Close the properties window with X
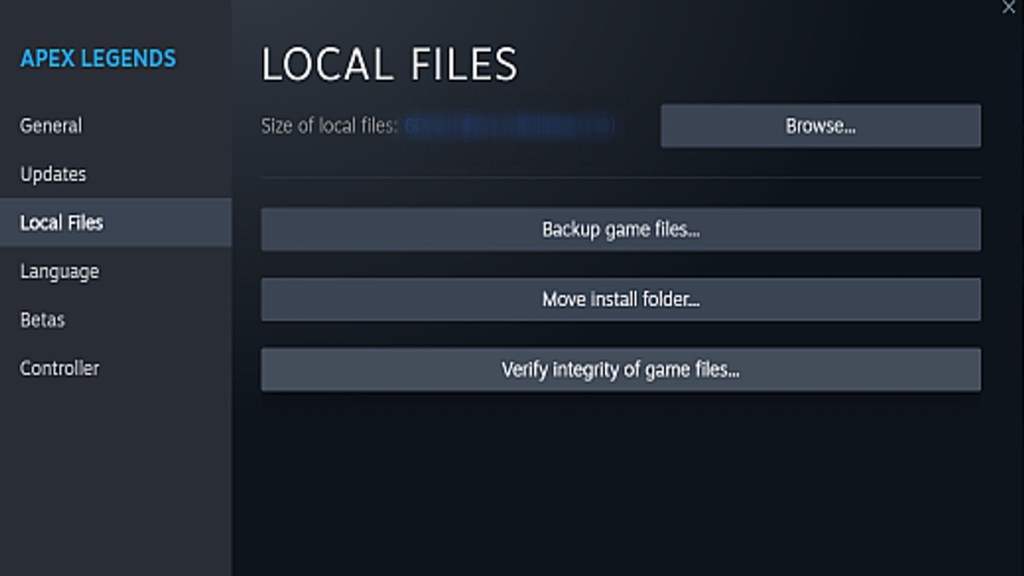Image resolution: width=1024 pixels, height=576 pixels. (1008, 7)
